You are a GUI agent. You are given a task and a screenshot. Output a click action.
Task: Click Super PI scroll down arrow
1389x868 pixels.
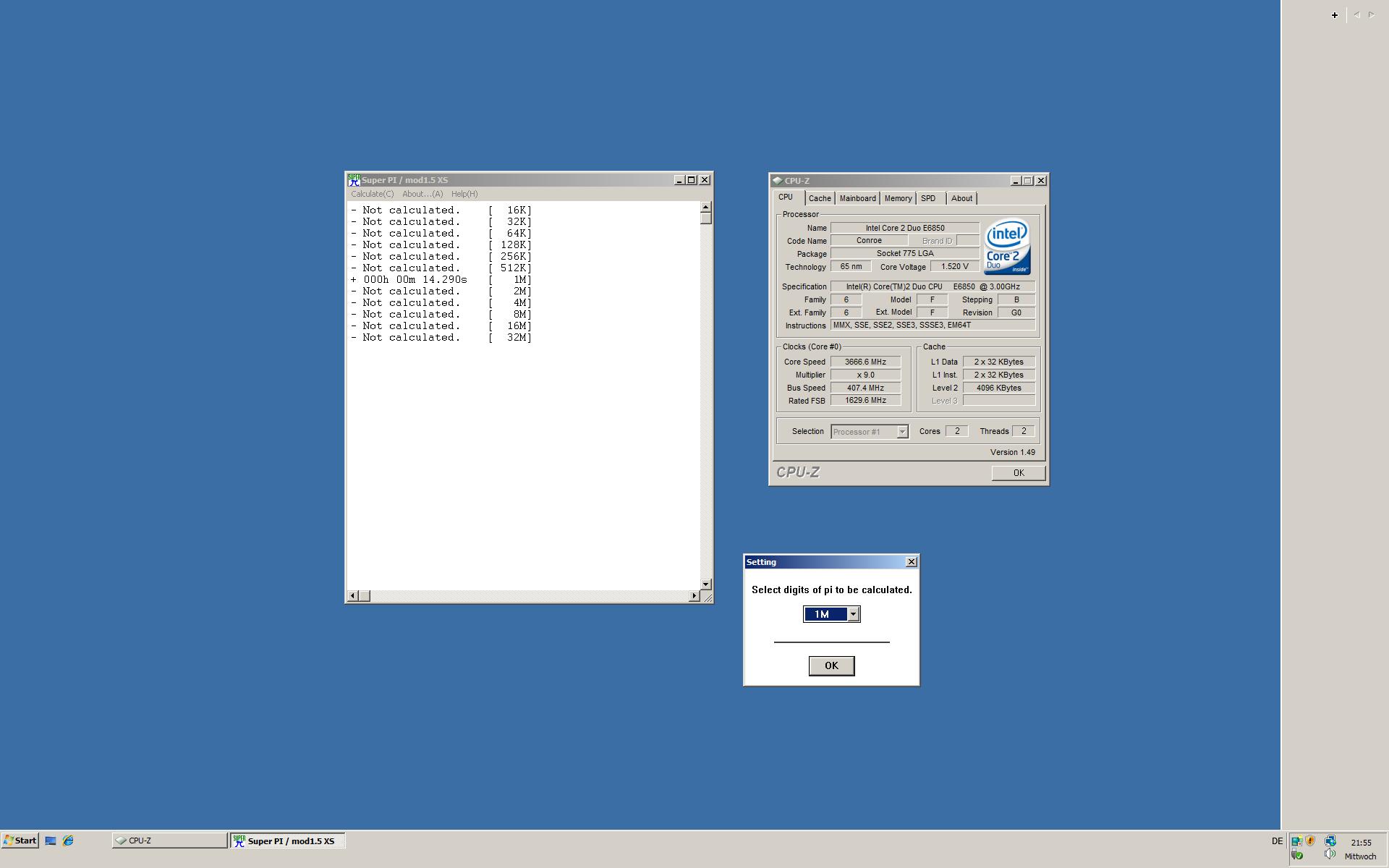706,584
